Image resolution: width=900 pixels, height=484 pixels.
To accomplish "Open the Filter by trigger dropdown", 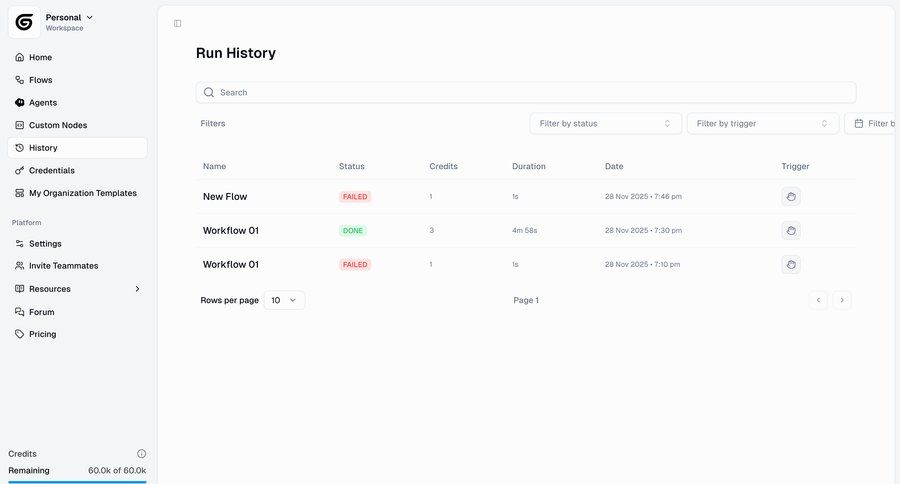I will point(762,124).
